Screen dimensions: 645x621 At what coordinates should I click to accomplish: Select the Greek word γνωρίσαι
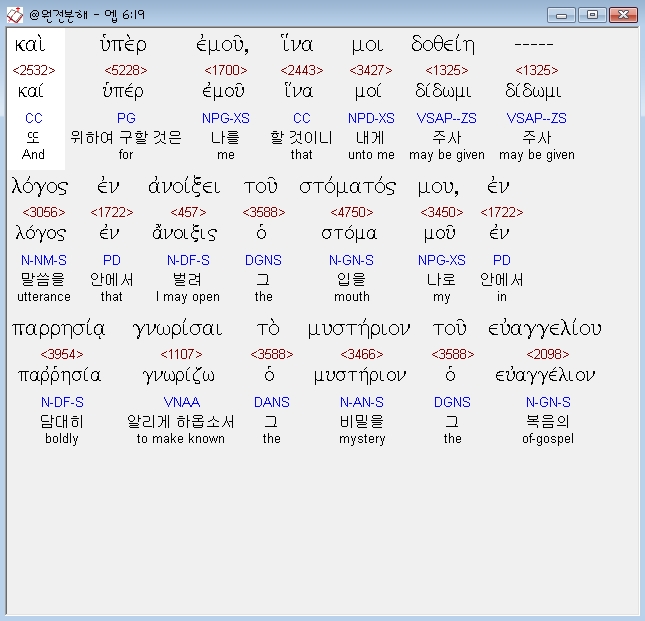[x=177, y=329]
